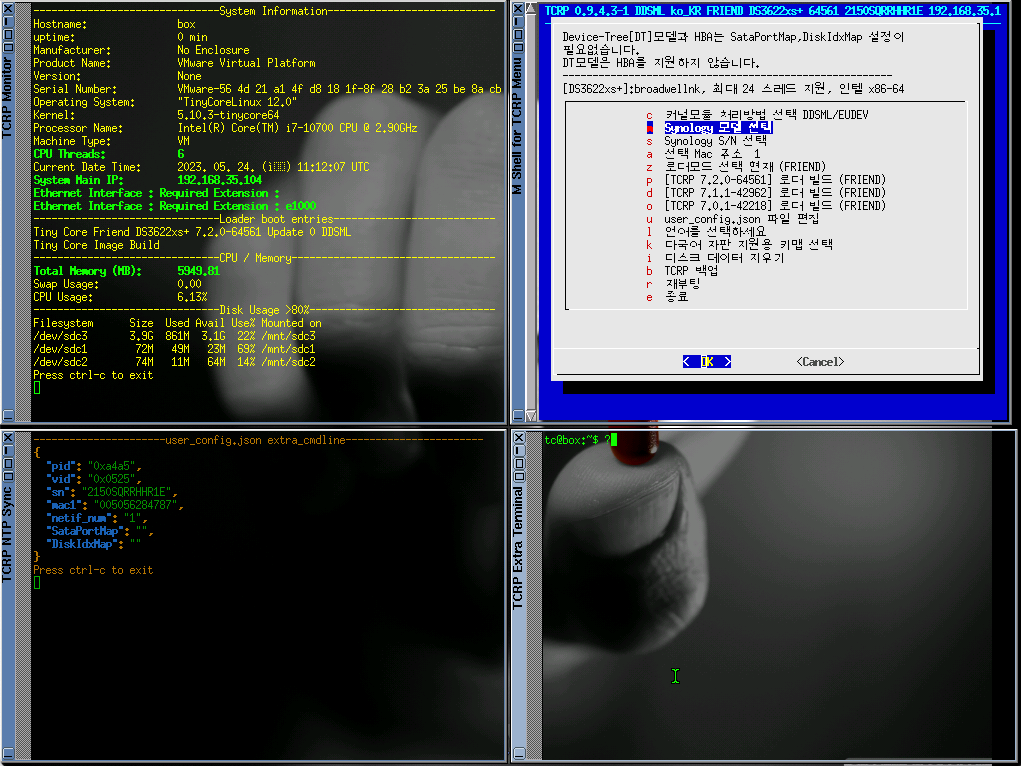1021x766 pixels.
Task: Confirm with the OK button
Action: pyautogui.click(x=707, y=362)
